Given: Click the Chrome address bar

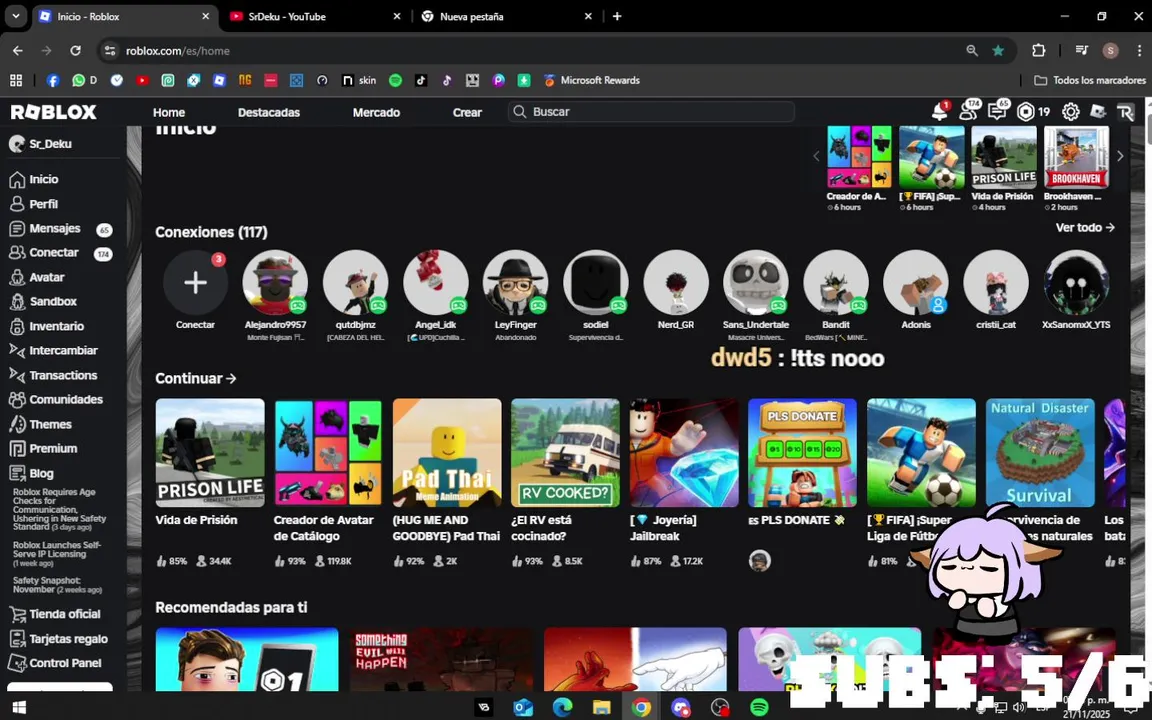Looking at the screenshot, I should point(536,51).
